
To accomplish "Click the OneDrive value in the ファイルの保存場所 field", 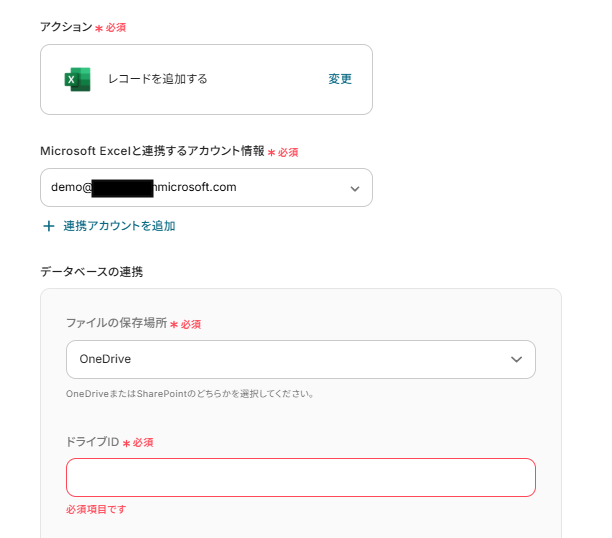I will coord(106,359).
